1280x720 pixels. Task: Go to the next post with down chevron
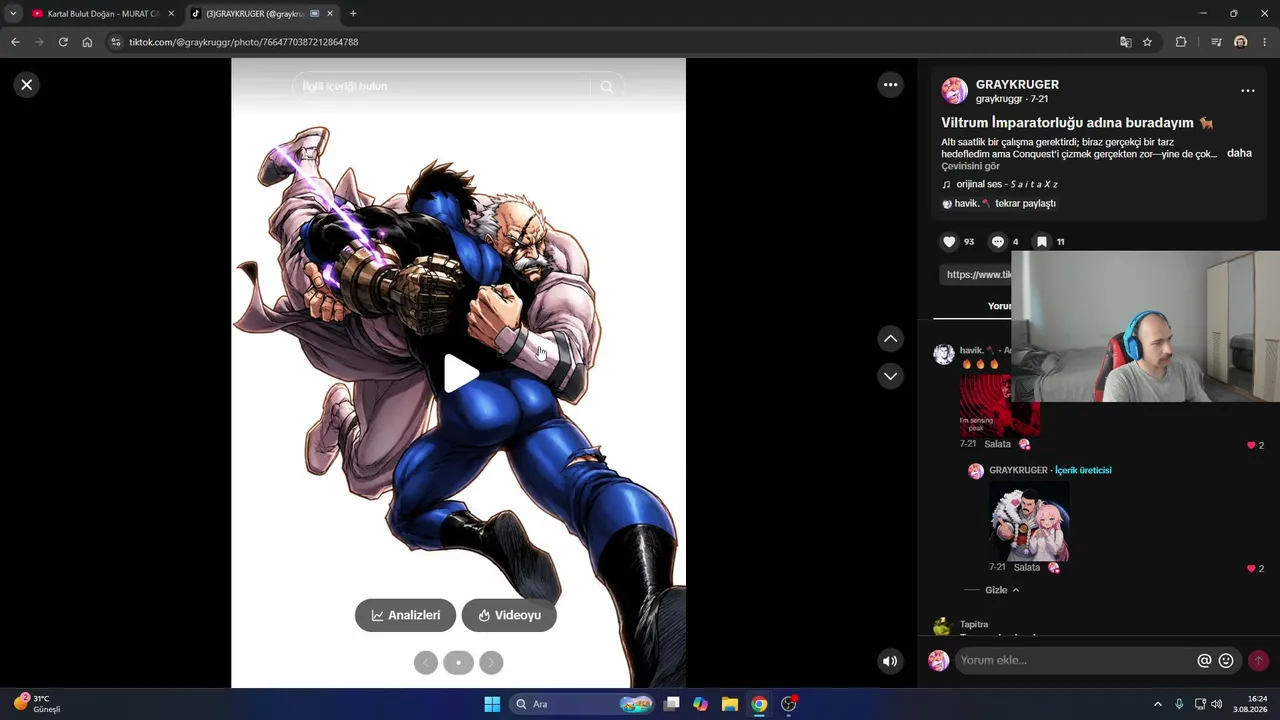coord(890,376)
